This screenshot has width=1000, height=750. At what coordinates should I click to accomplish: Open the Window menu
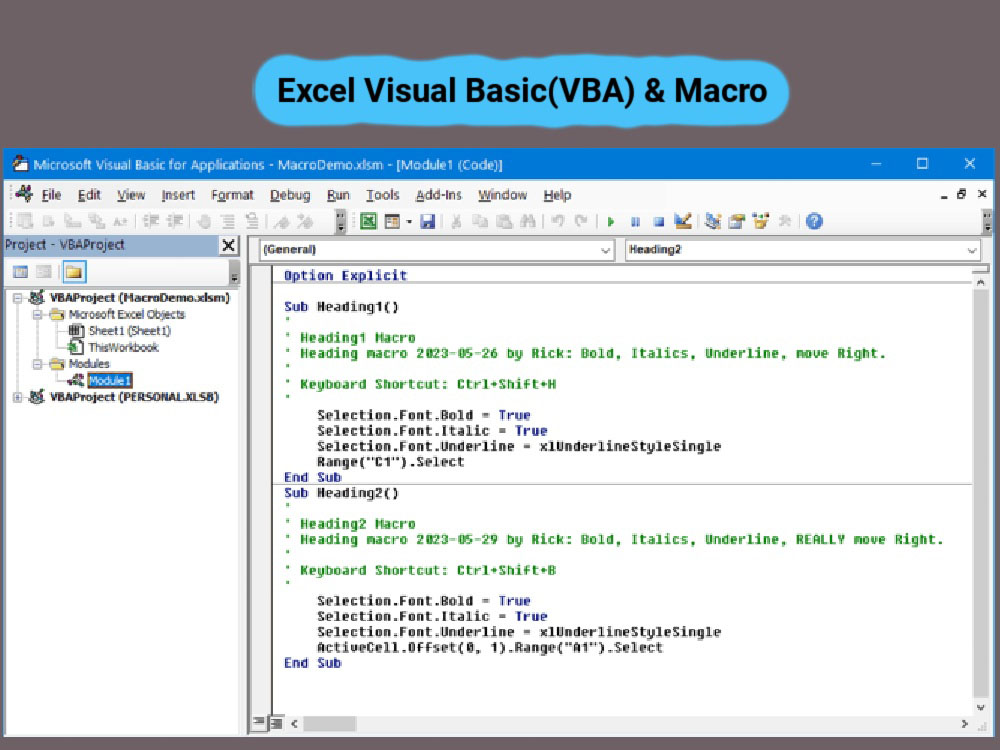pyautogui.click(x=503, y=195)
